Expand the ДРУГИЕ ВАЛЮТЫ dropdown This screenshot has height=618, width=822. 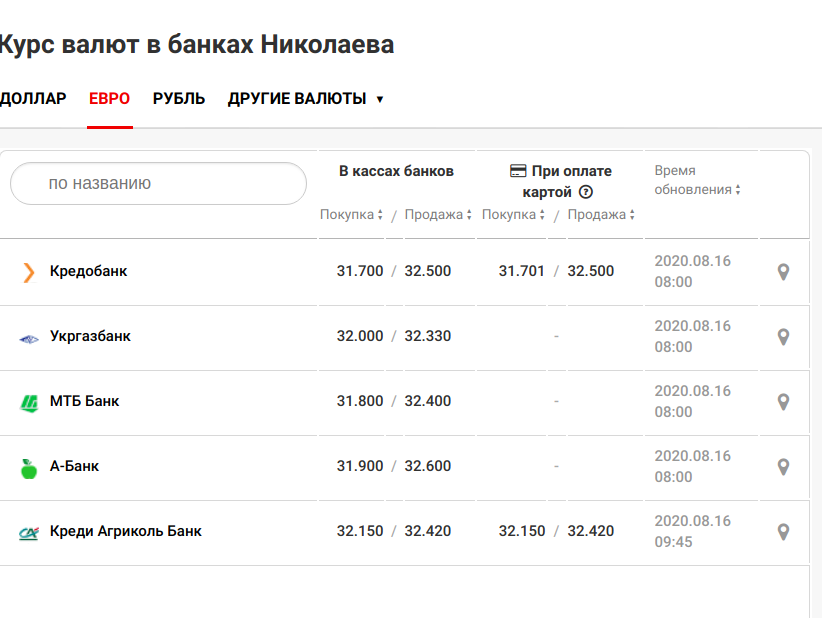pos(305,99)
